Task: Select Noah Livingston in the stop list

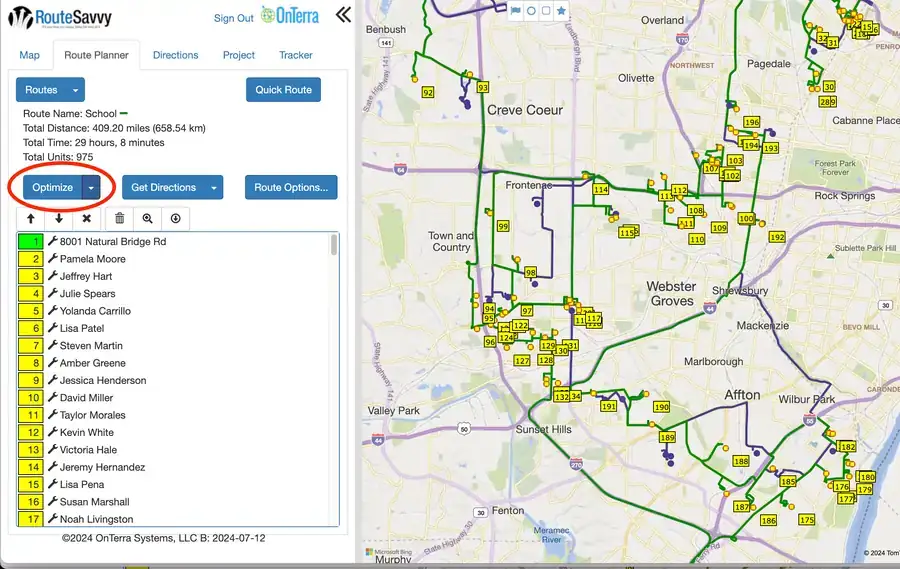Action: (96, 519)
